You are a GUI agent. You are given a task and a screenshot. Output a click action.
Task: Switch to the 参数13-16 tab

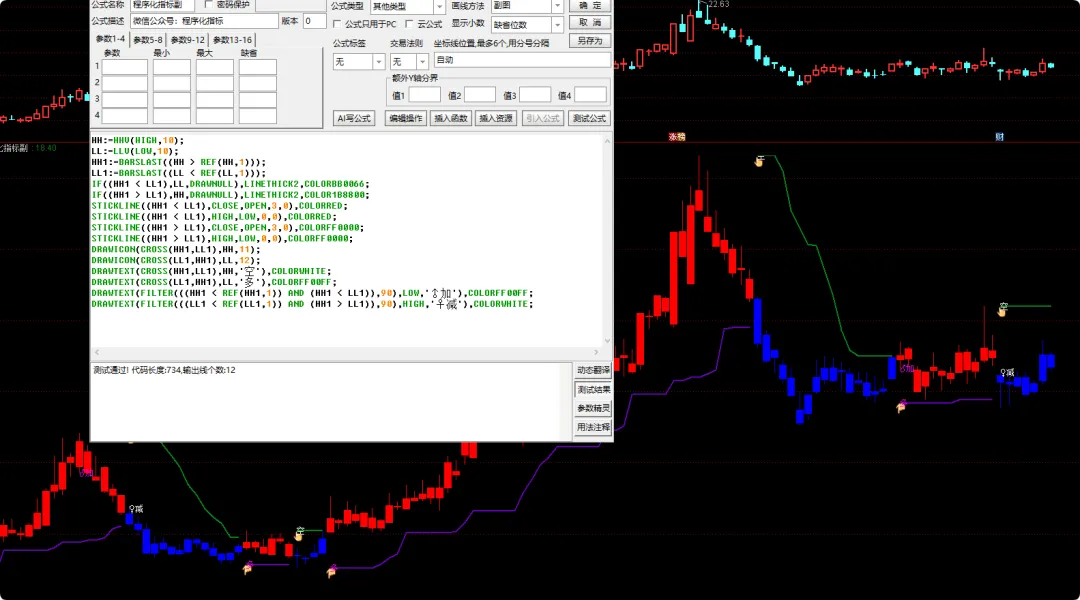click(232, 40)
